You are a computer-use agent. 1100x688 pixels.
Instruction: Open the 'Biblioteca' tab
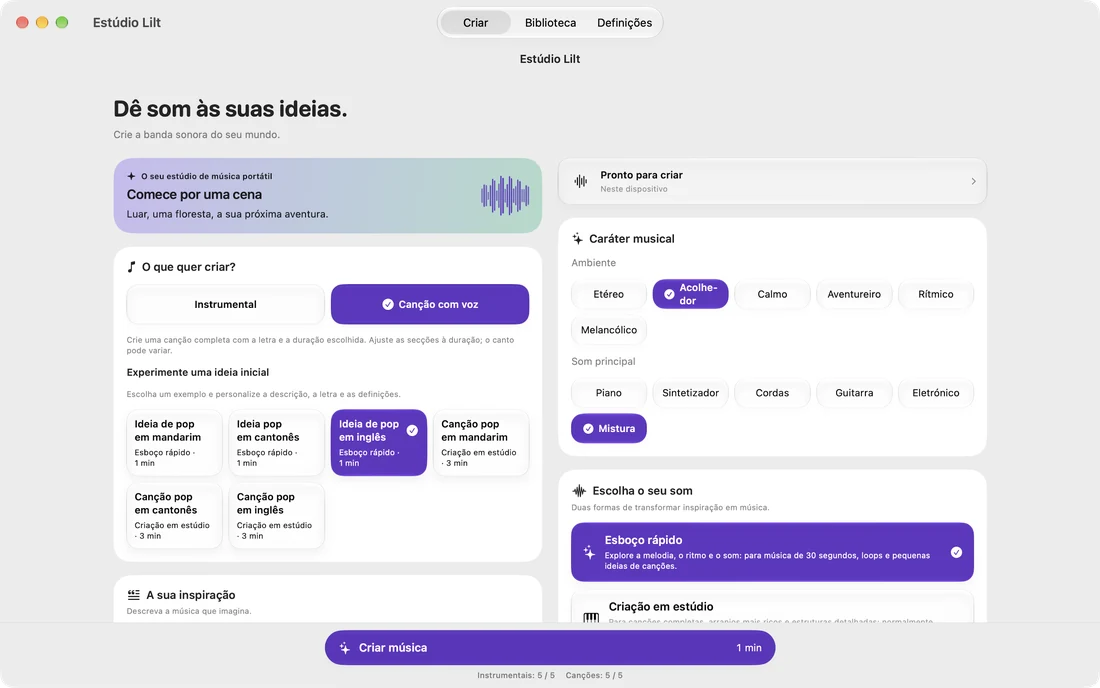[x=551, y=22]
